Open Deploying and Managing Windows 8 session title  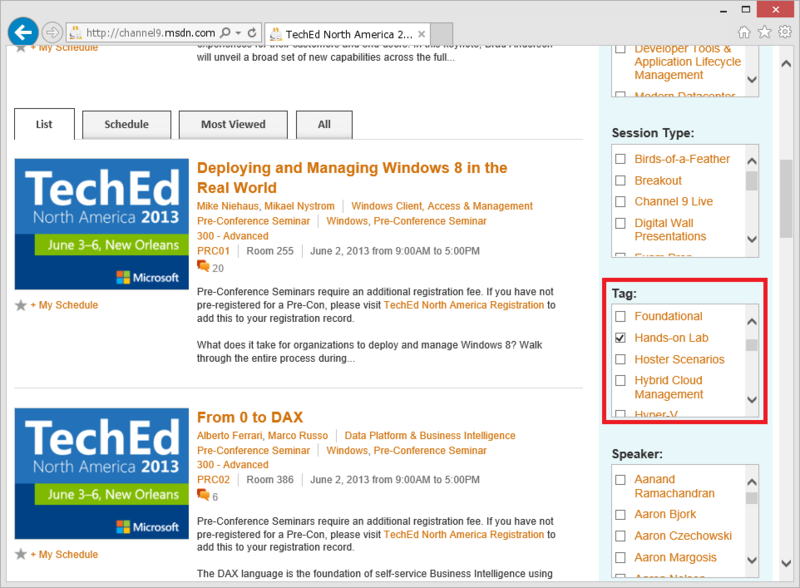tap(352, 178)
